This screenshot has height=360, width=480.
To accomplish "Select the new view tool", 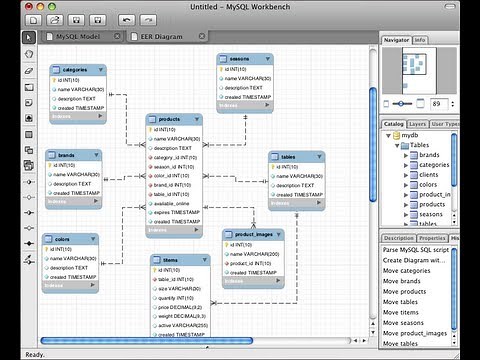I will [29, 150].
